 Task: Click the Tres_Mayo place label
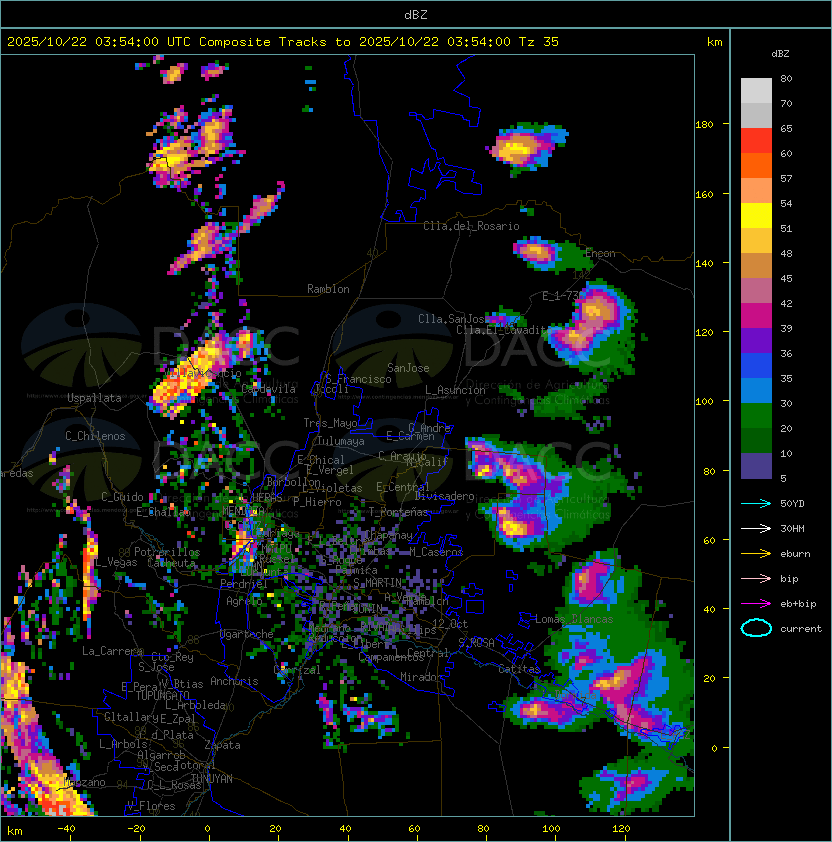click(330, 423)
